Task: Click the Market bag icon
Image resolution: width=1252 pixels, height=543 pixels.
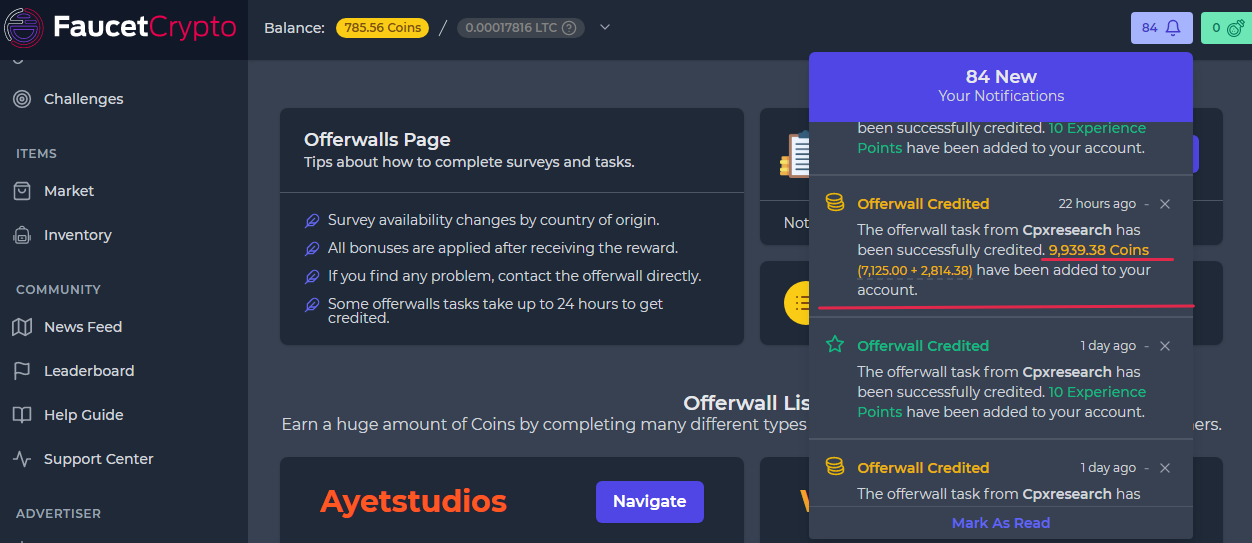Action: coord(22,191)
